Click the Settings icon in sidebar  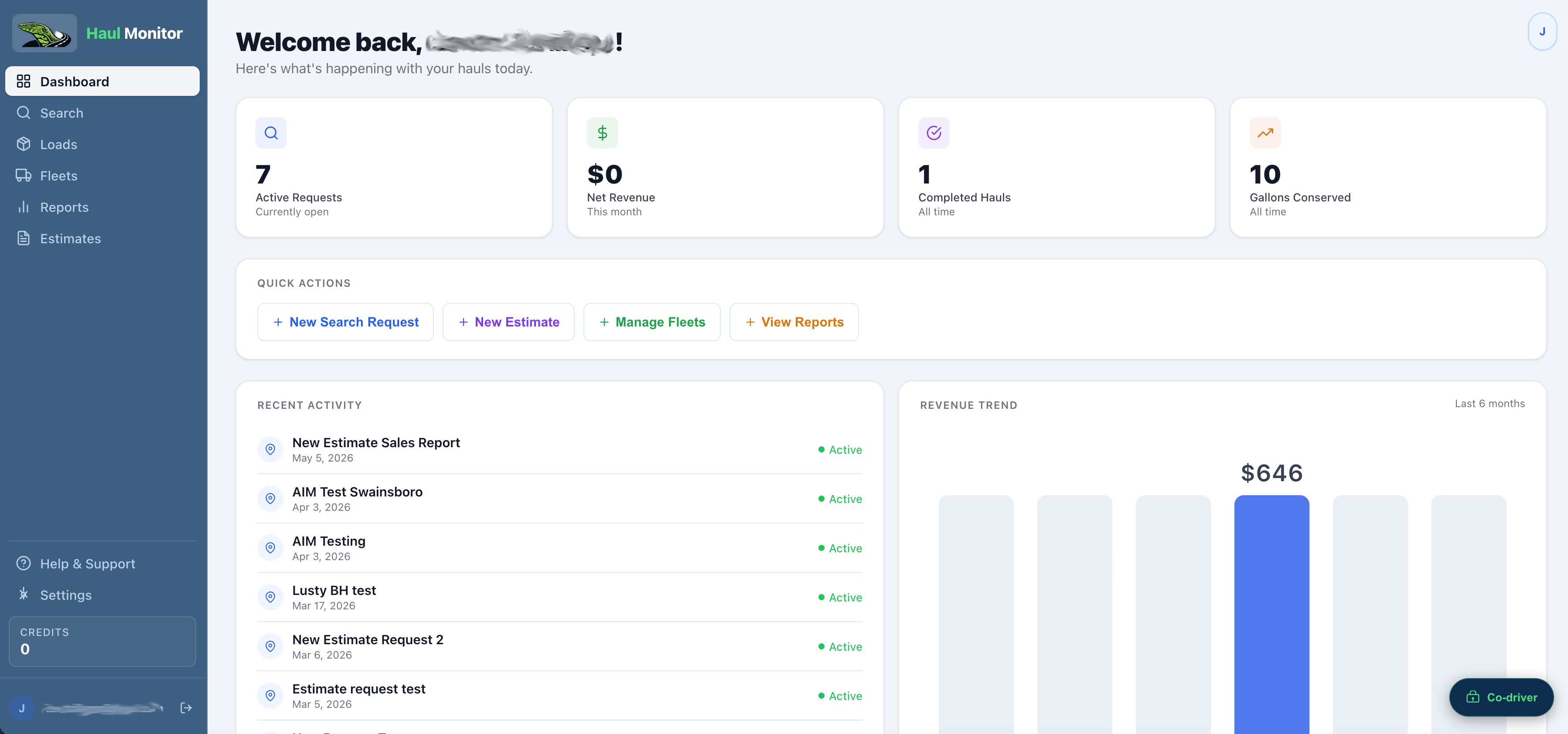tap(24, 595)
